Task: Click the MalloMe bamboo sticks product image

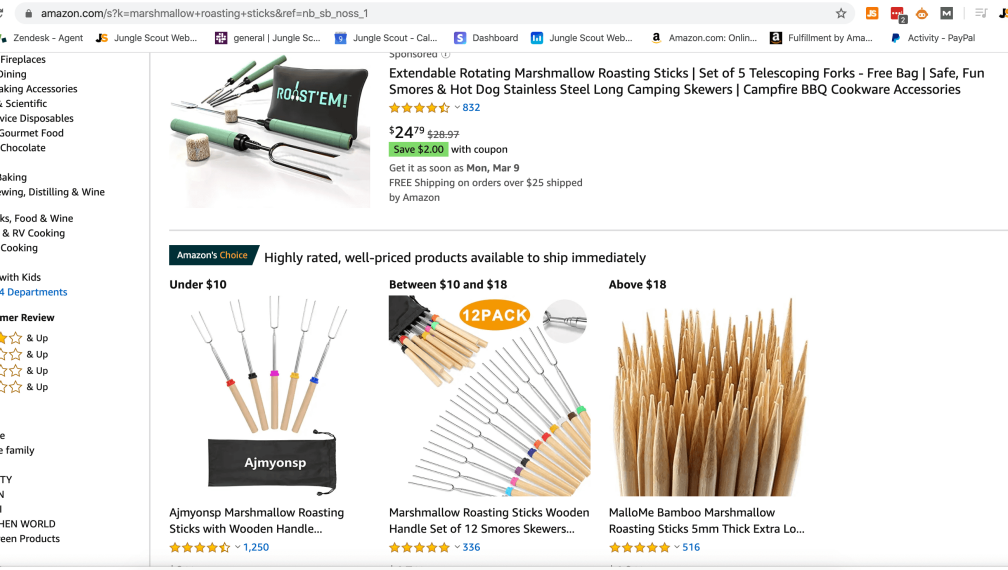Action: coord(708,396)
